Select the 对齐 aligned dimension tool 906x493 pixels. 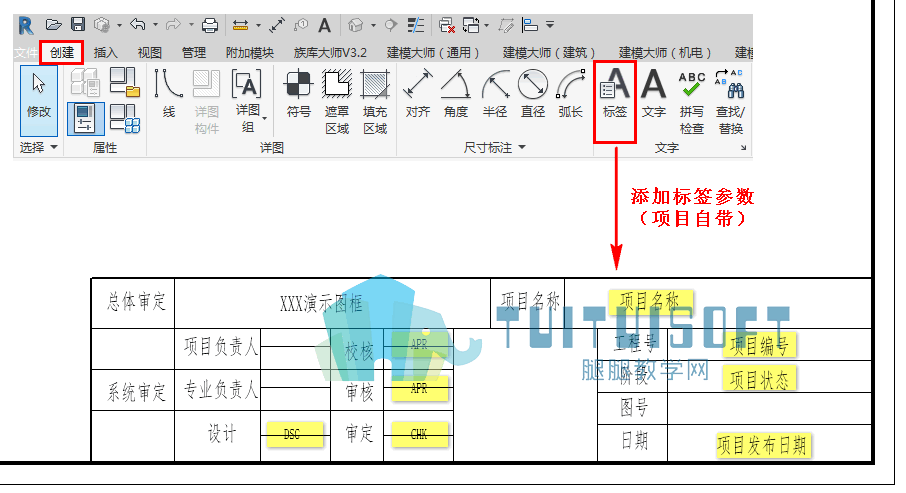pos(418,93)
